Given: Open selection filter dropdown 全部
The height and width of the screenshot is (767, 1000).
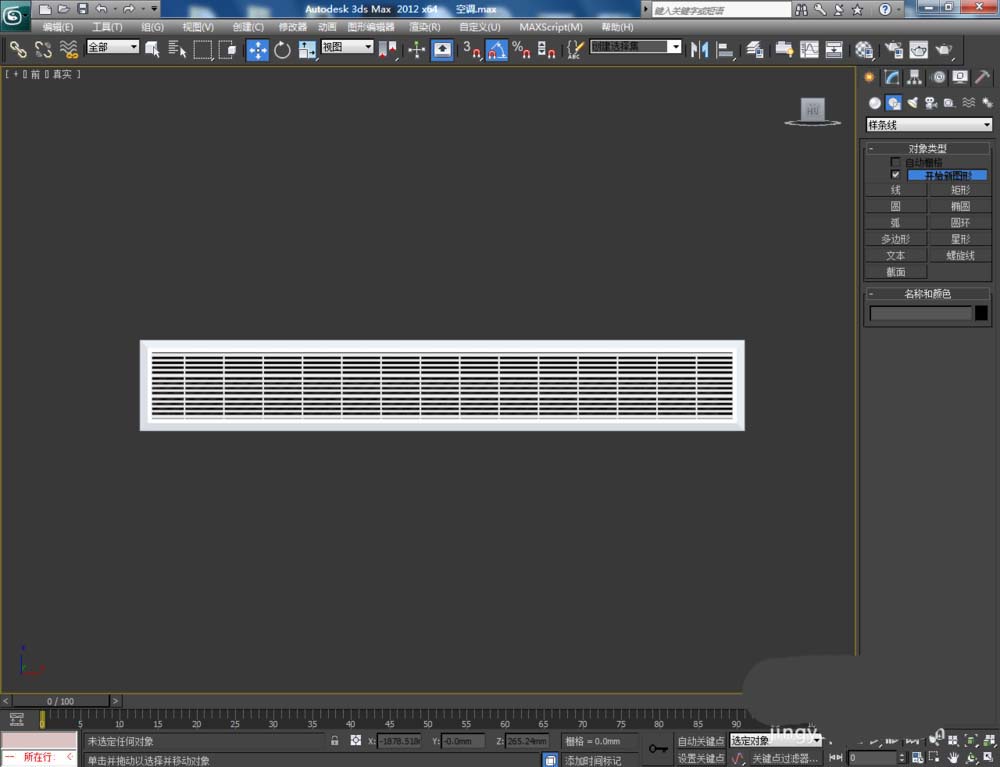Looking at the screenshot, I should coord(113,47).
